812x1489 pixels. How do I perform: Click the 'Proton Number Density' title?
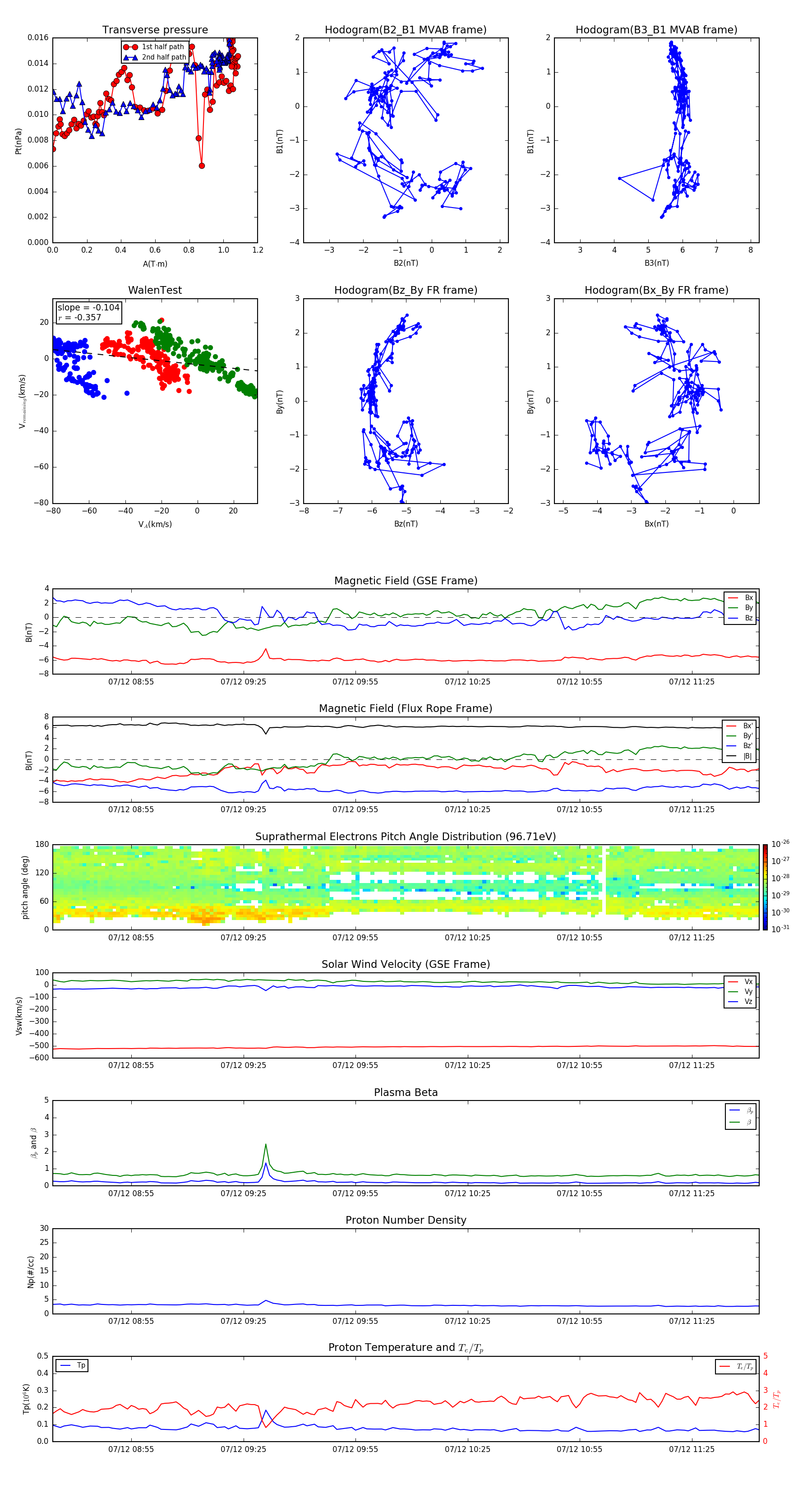pos(406,1220)
